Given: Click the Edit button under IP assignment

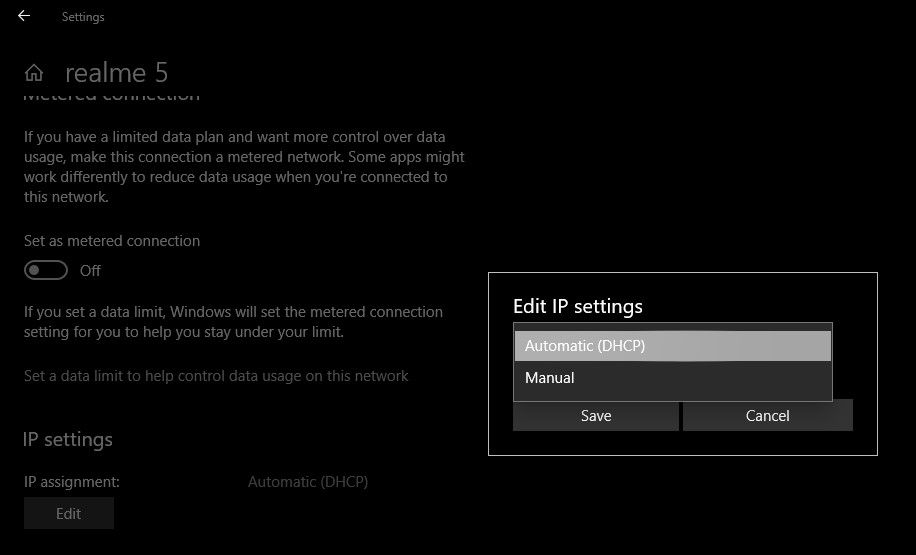Looking at the screenshot, I should [68, 514].
